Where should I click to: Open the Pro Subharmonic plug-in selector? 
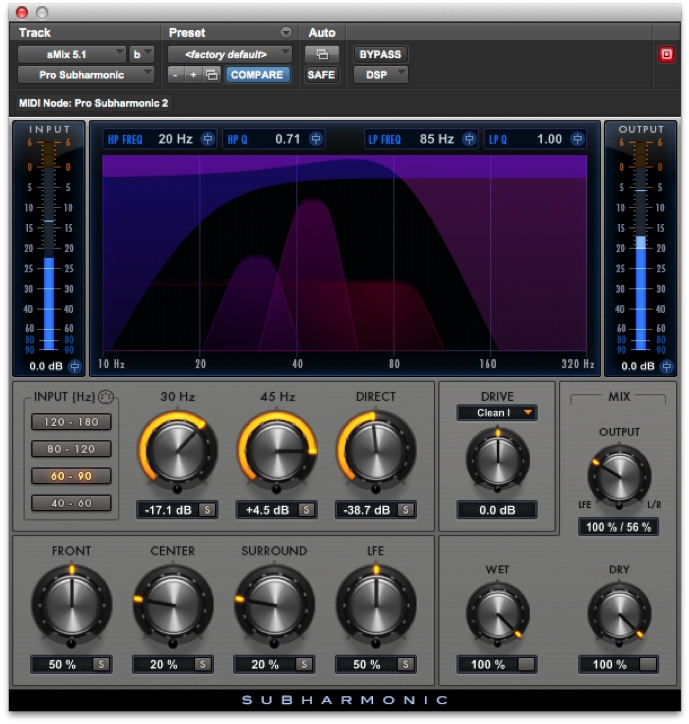85,75
